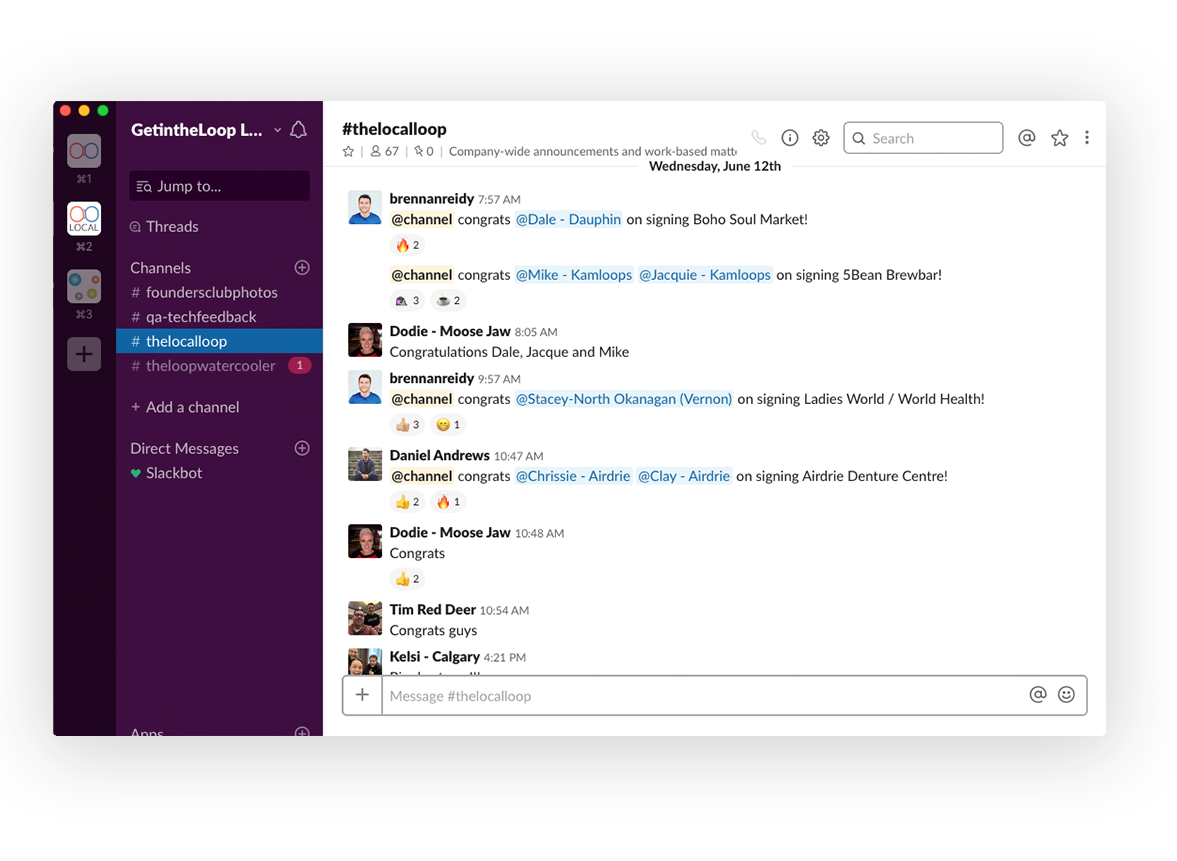Click Wednesday, June 12th date divider
The width and height of the screenshot is (1177, 861).
(715, 166)
